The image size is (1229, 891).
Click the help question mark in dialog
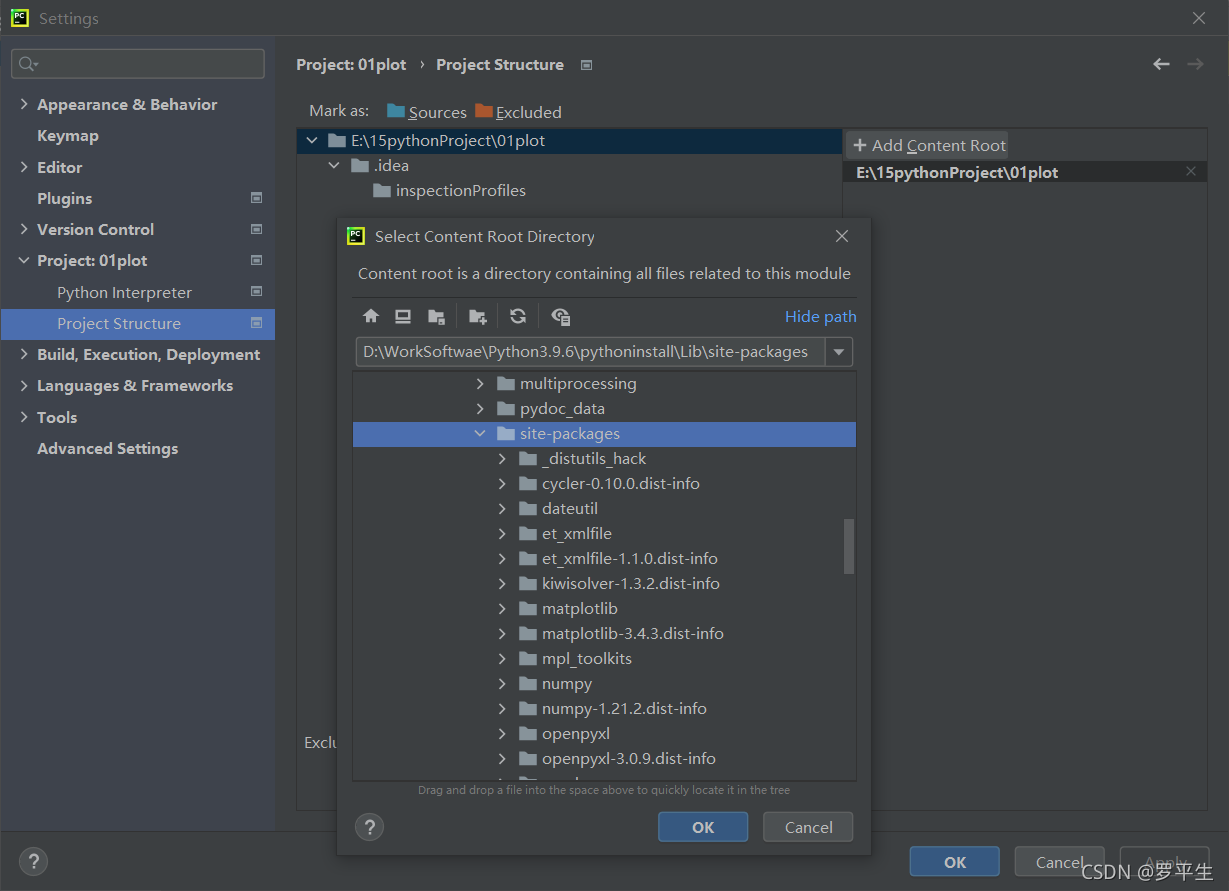(370, 827)
